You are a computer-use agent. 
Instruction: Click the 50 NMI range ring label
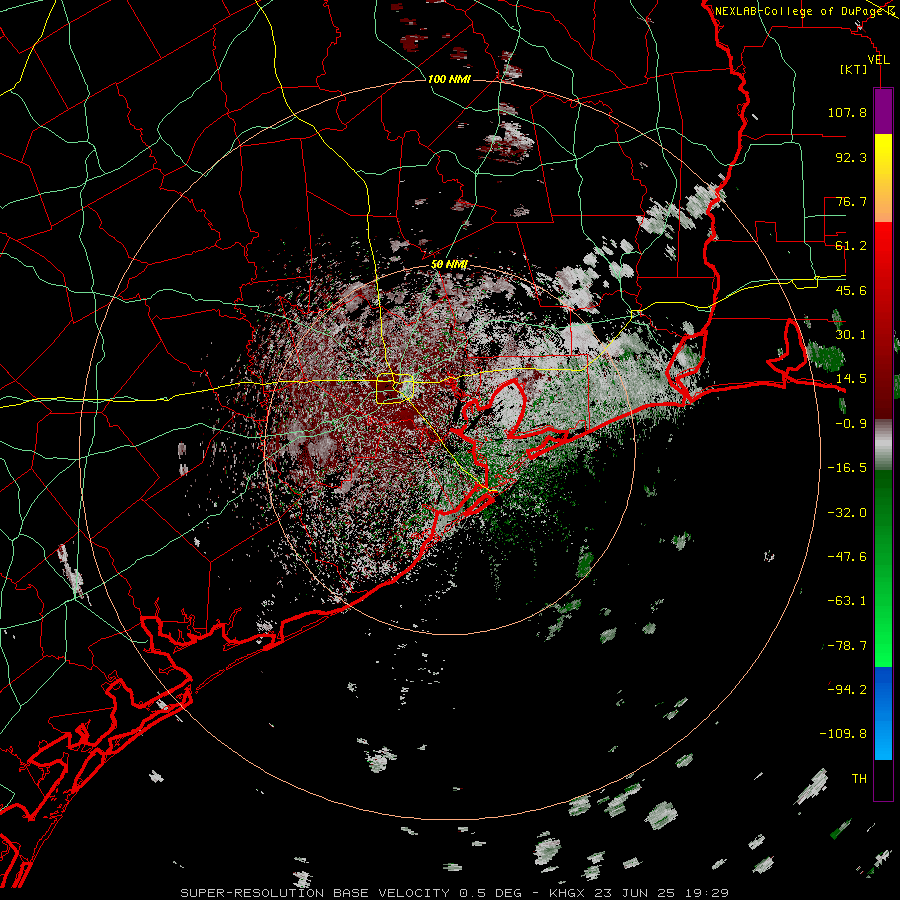pyautogui.click(x=449, y=264)
